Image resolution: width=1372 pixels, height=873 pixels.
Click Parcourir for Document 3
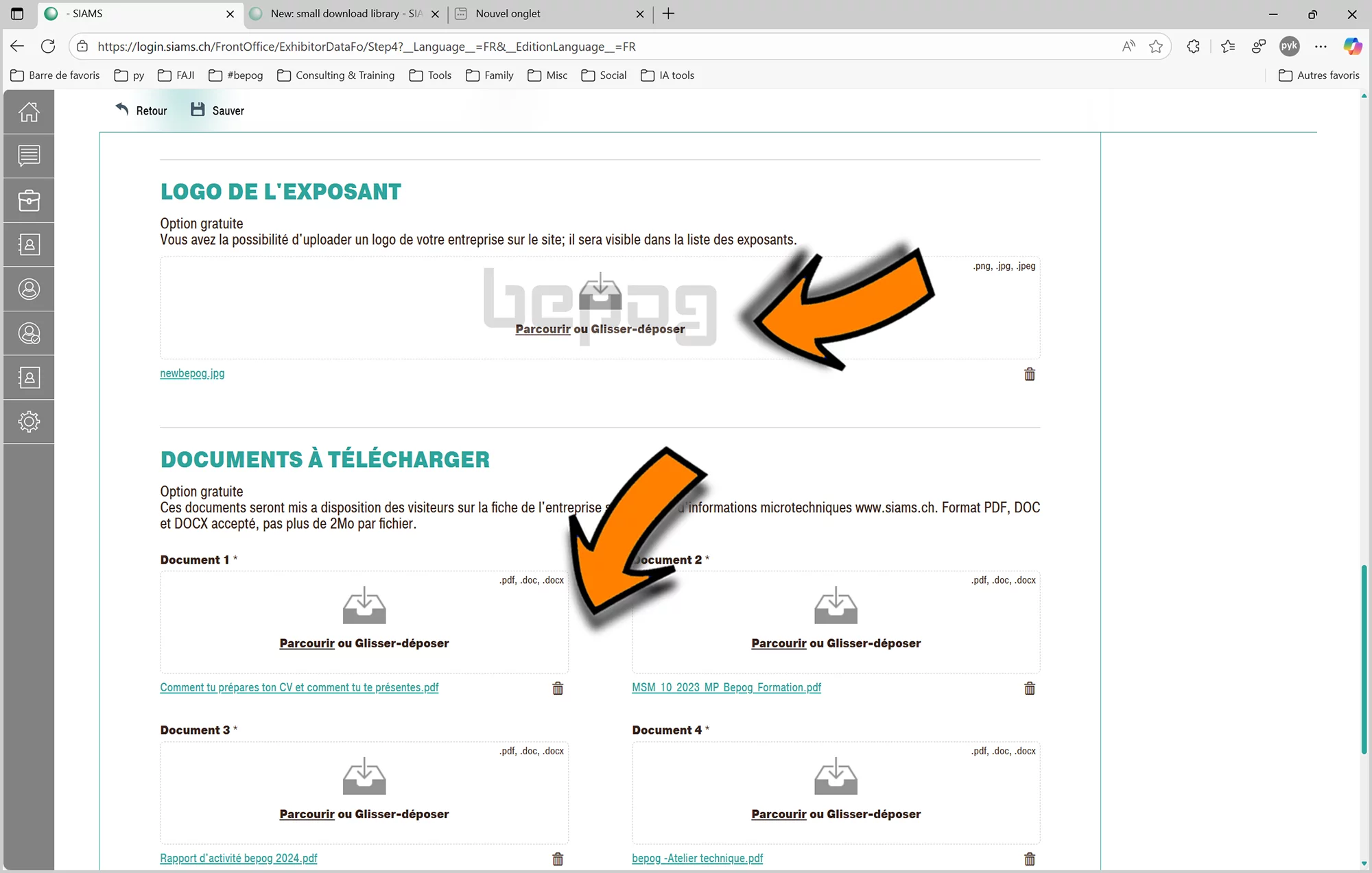(x=307, y=814)
